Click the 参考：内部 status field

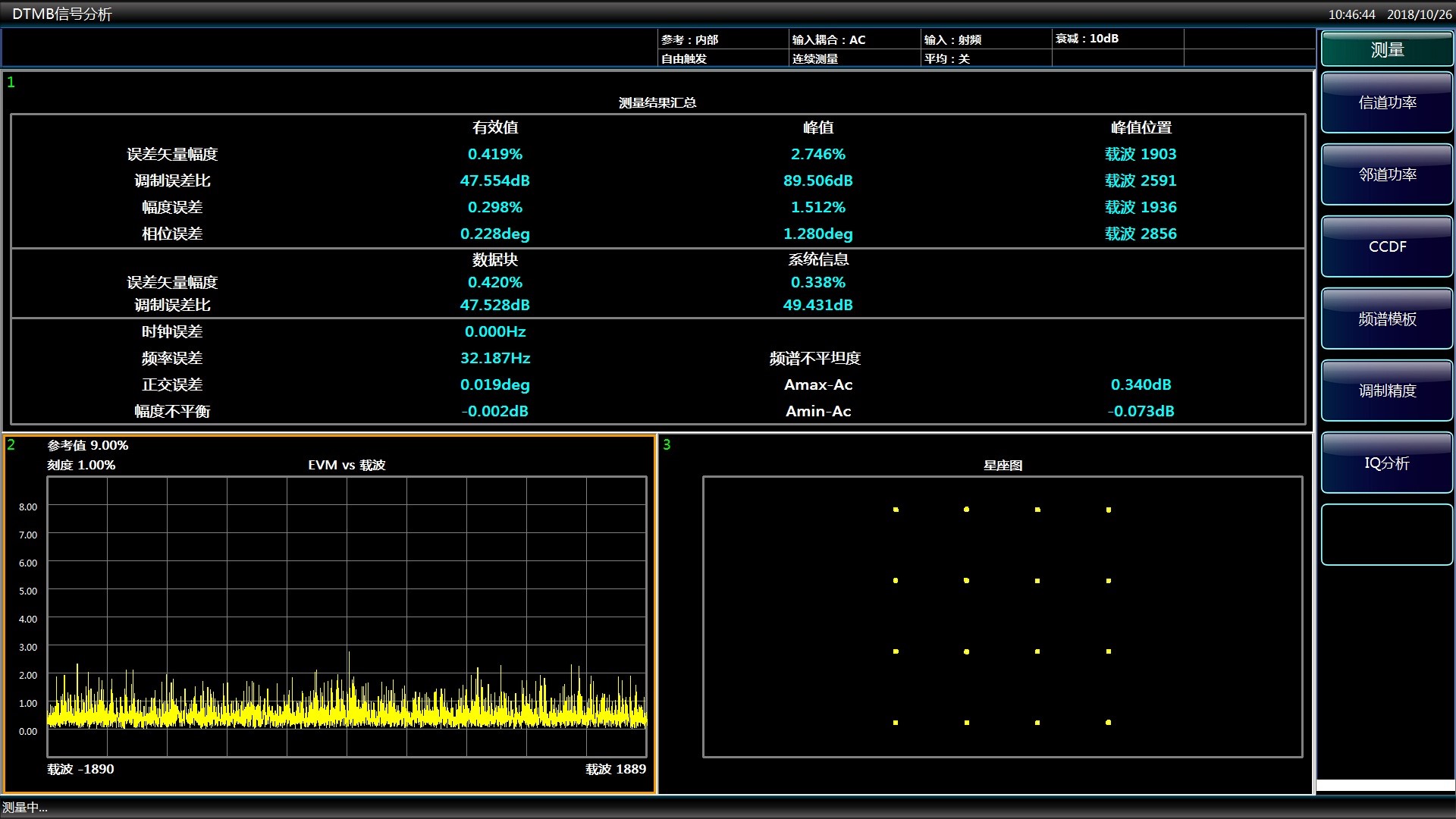[690, 39]
